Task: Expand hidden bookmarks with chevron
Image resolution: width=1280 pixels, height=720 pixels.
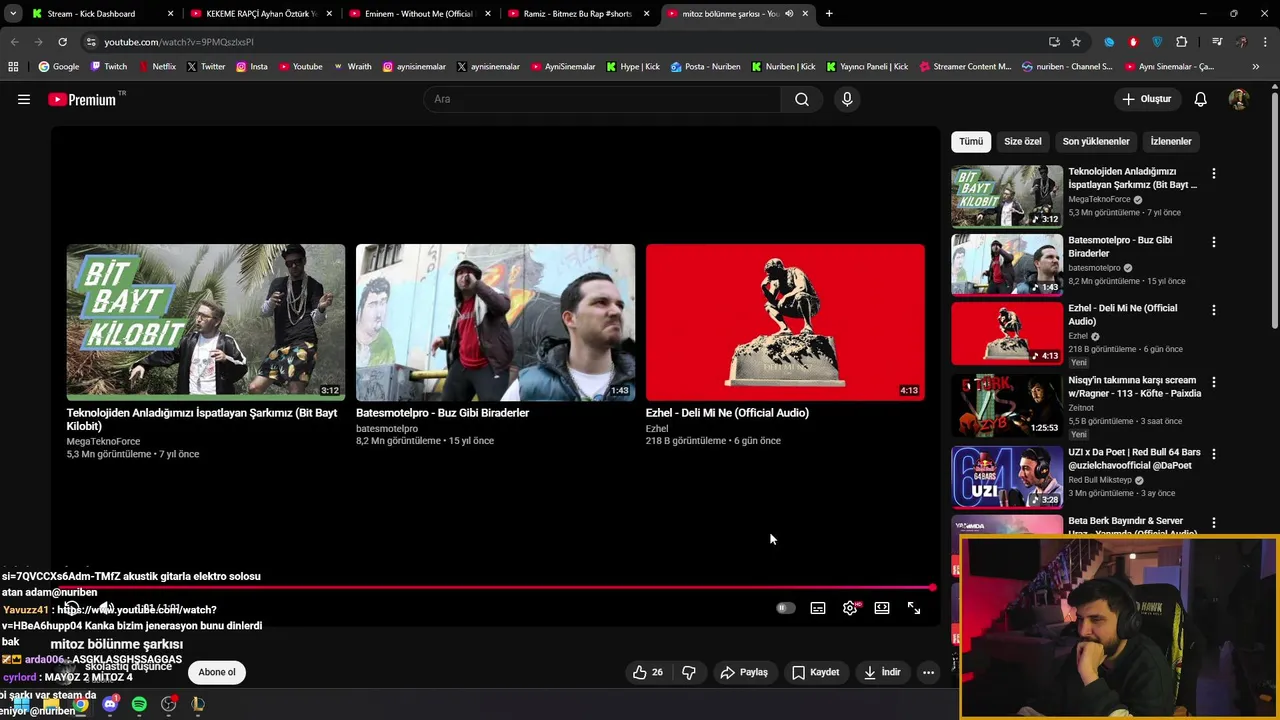Action: 1255,67
